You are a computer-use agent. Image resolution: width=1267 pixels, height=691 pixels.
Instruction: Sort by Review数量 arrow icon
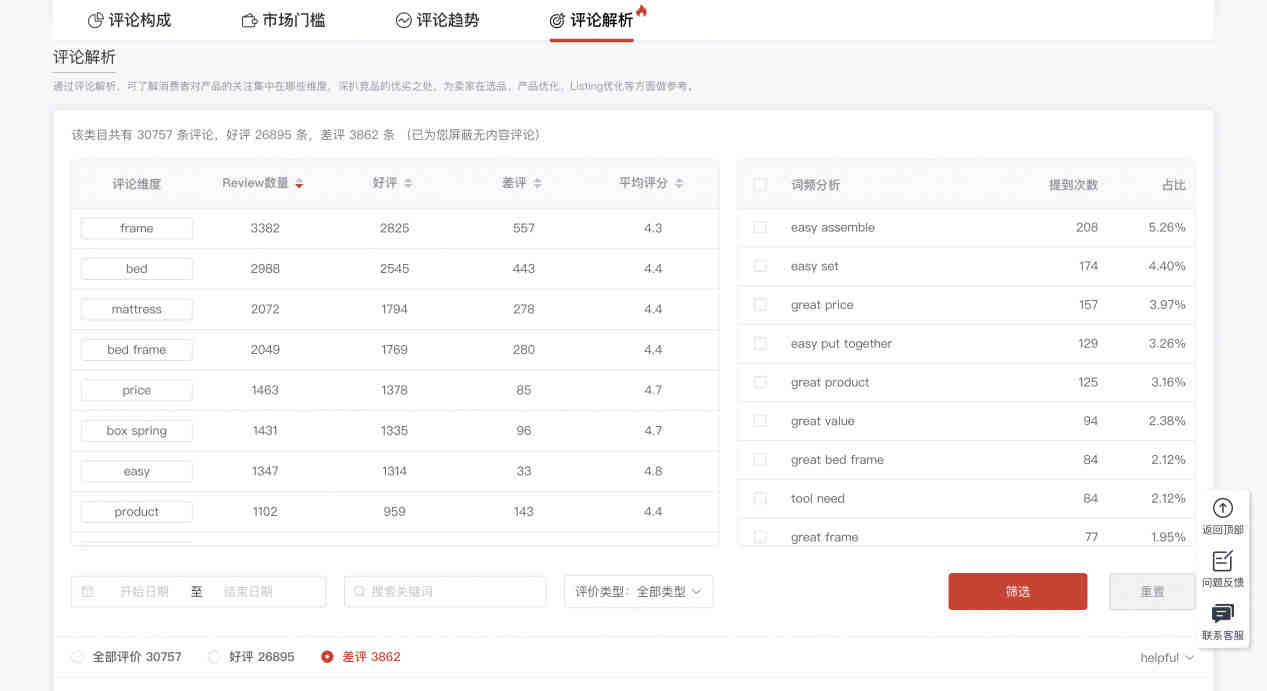point(299,184)
